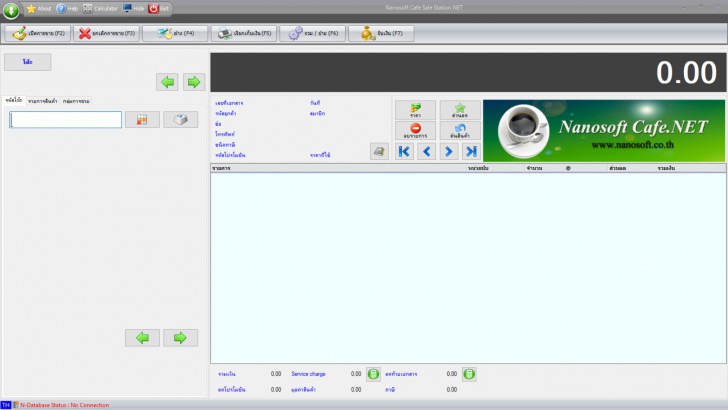Image resolution: width=728 pixels, height=410 pixels.
Task: Click the small printer icon button
Action: click(379, 151)
